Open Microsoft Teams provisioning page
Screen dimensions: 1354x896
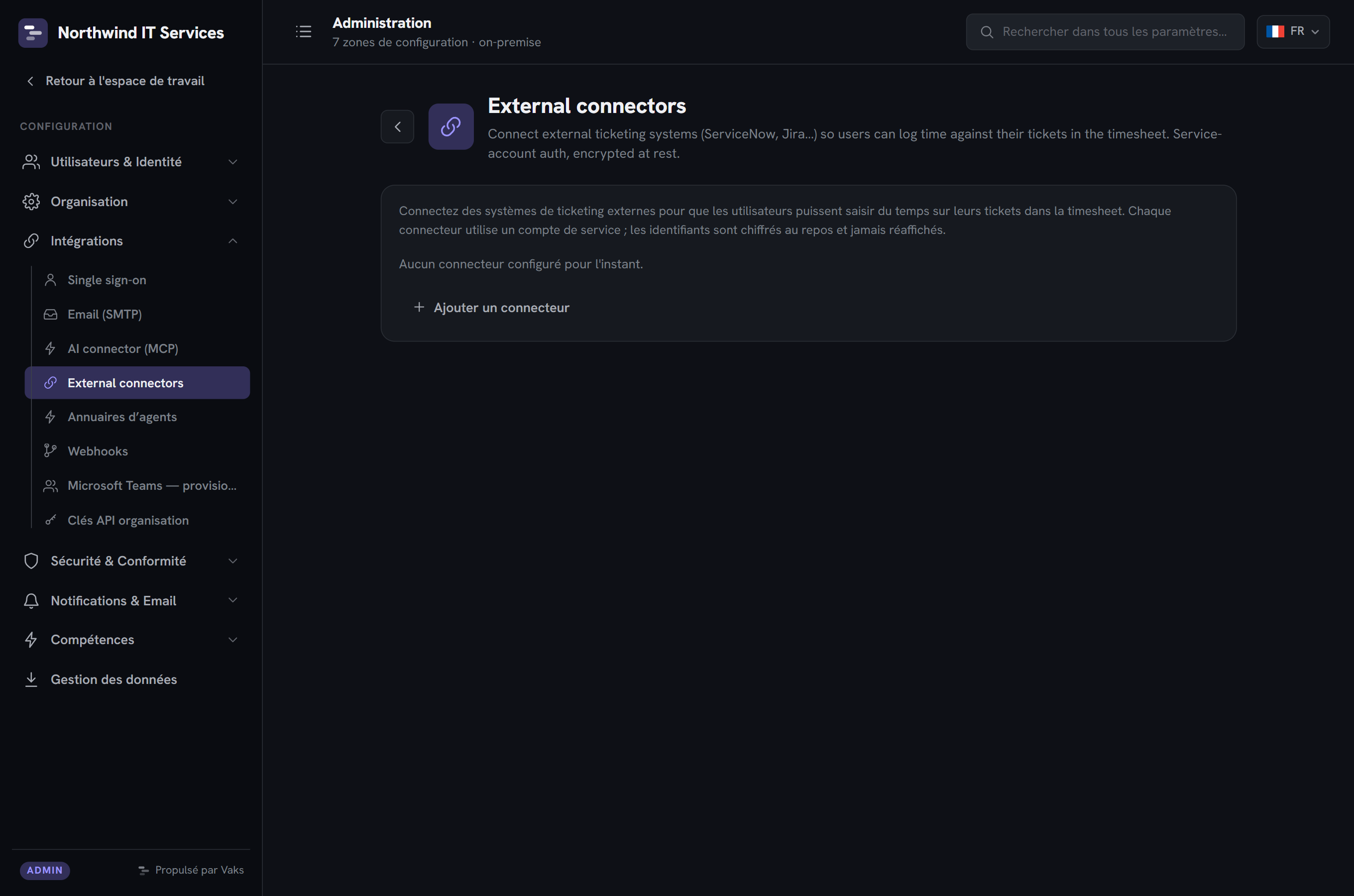click(x=137, y=486)
